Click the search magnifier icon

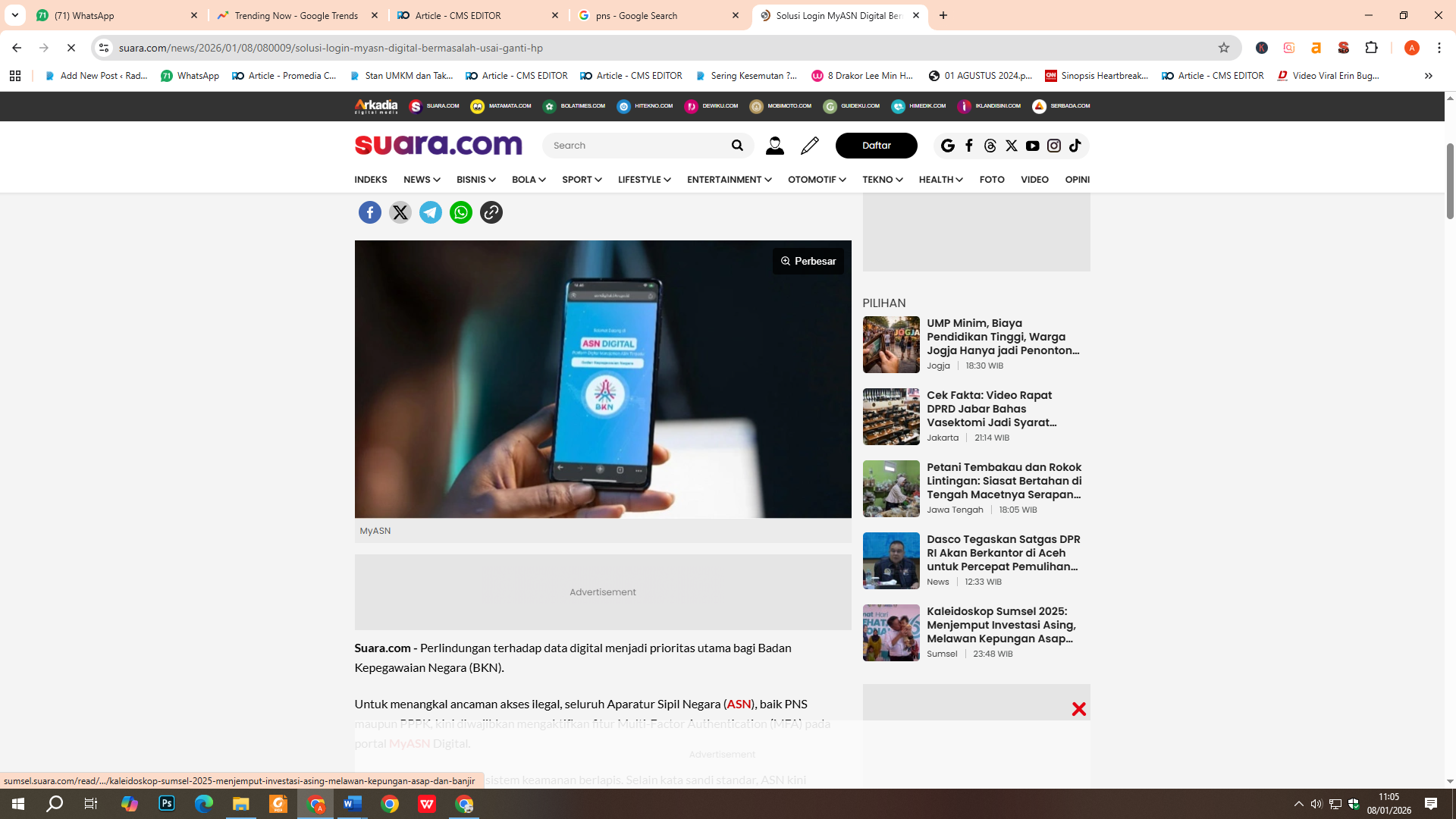737,146
